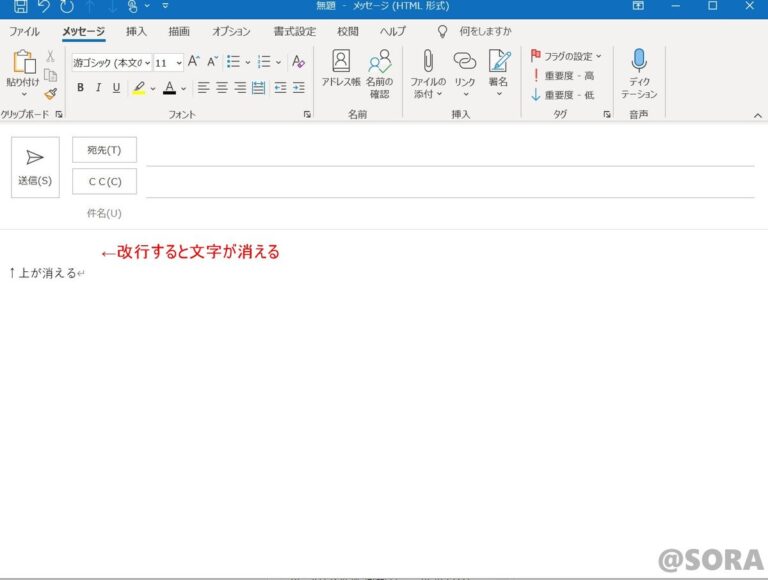The height and width of the screenshot is (580, 768).
Task: Decrease font size with smaller A
Action: point(212,61)
